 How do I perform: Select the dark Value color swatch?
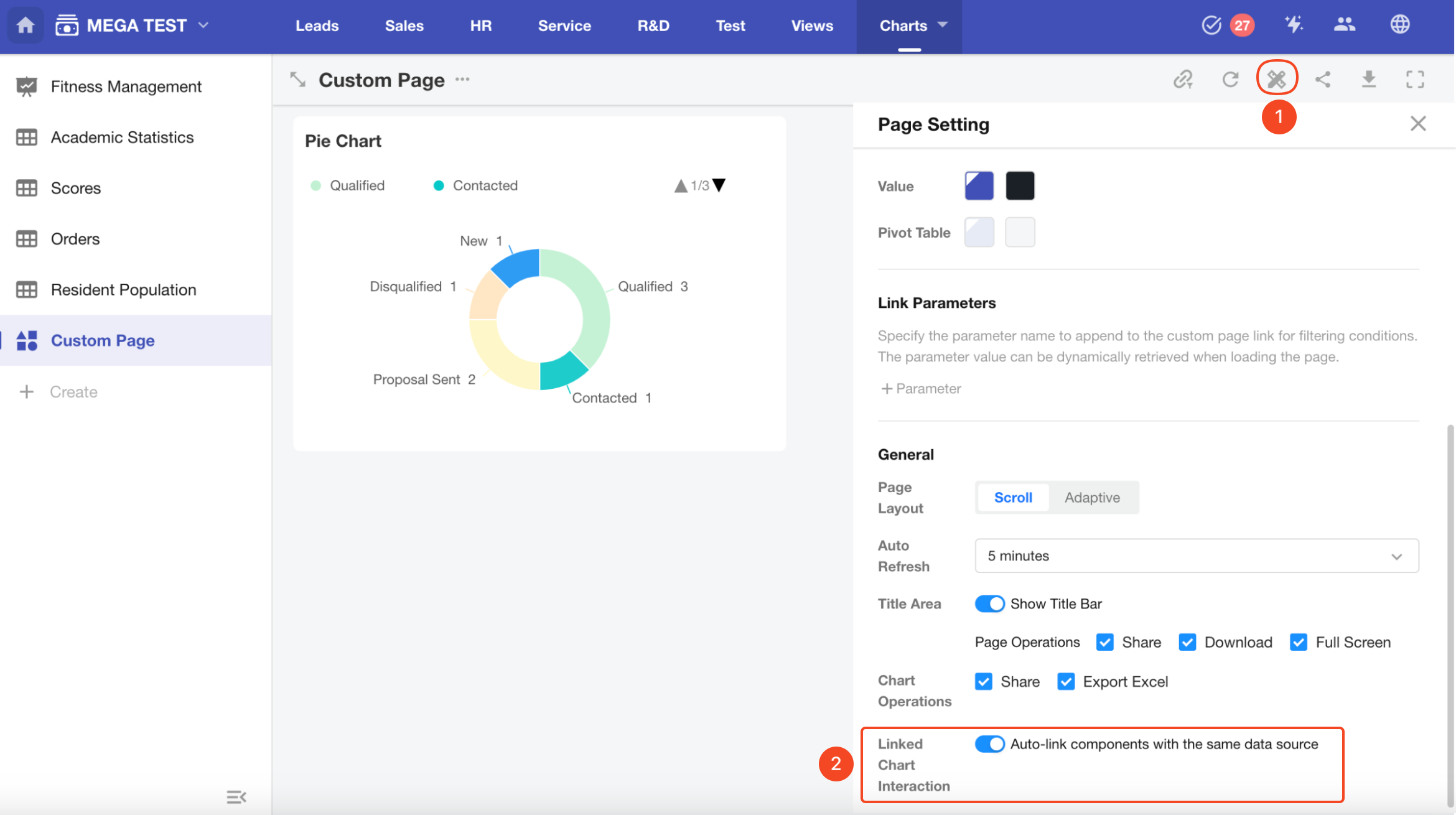click(1020, 185)
